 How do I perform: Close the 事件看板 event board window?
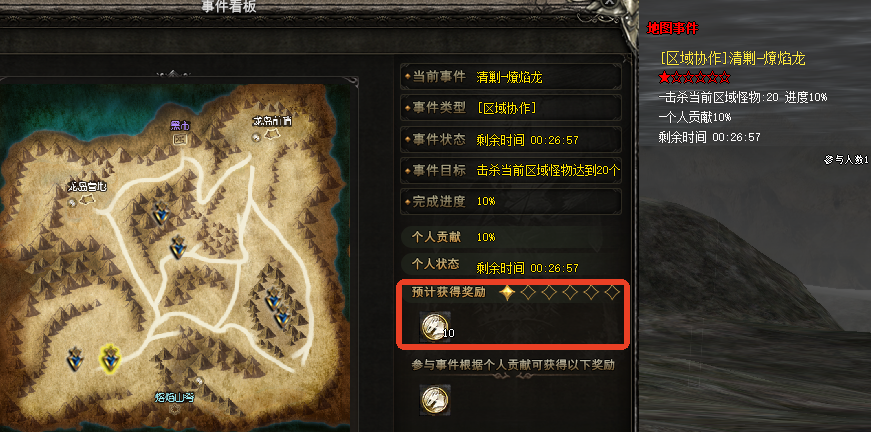click(x=609, y=3)
